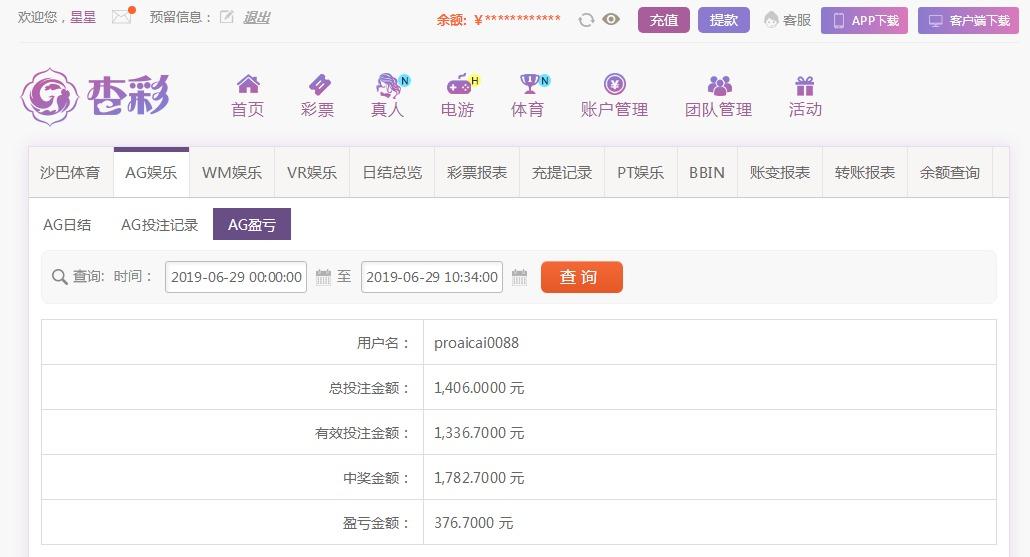Select the AG日结 sub-tab

(x=67, y=225)
